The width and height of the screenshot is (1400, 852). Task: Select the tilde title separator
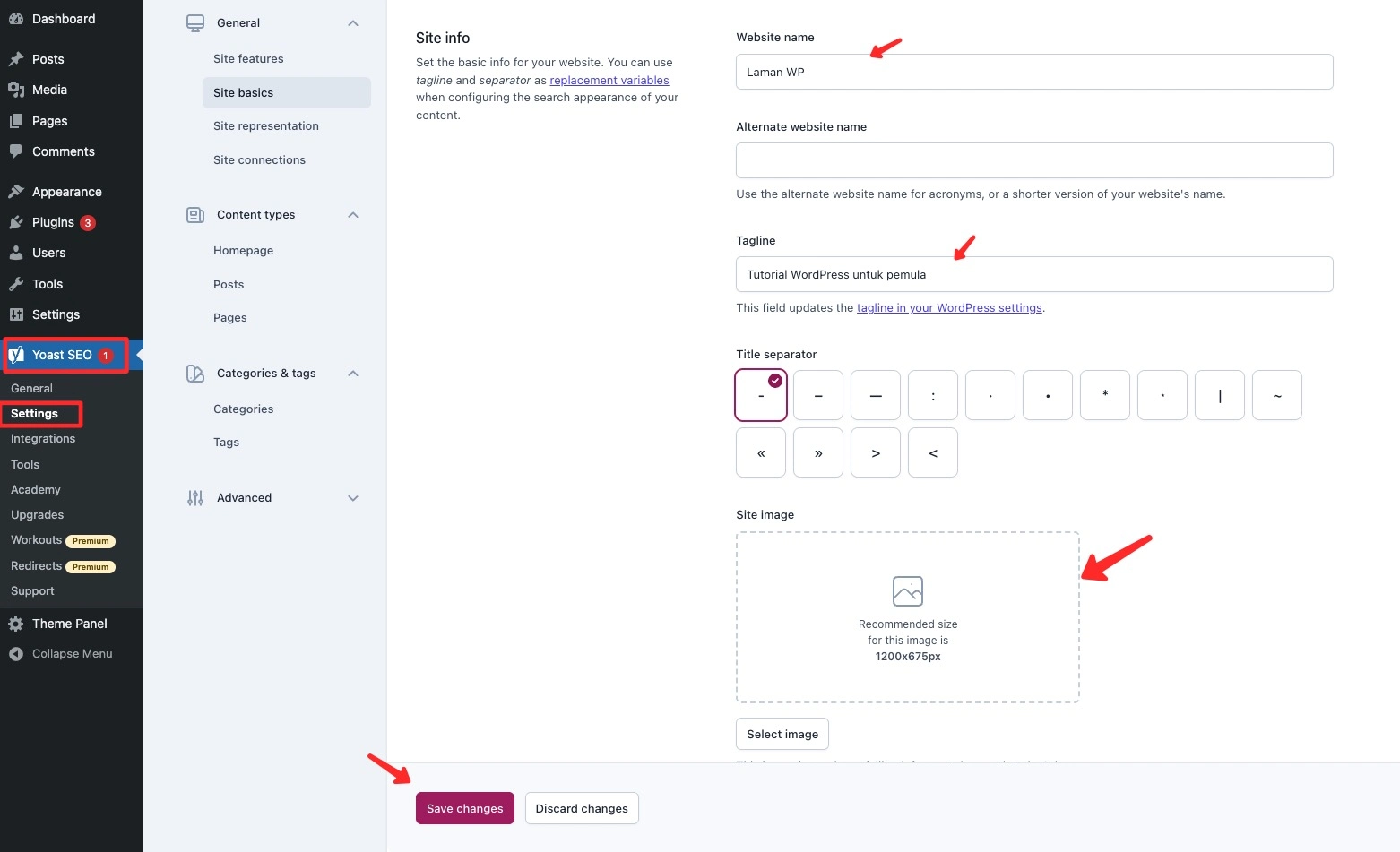point(1277,395)
